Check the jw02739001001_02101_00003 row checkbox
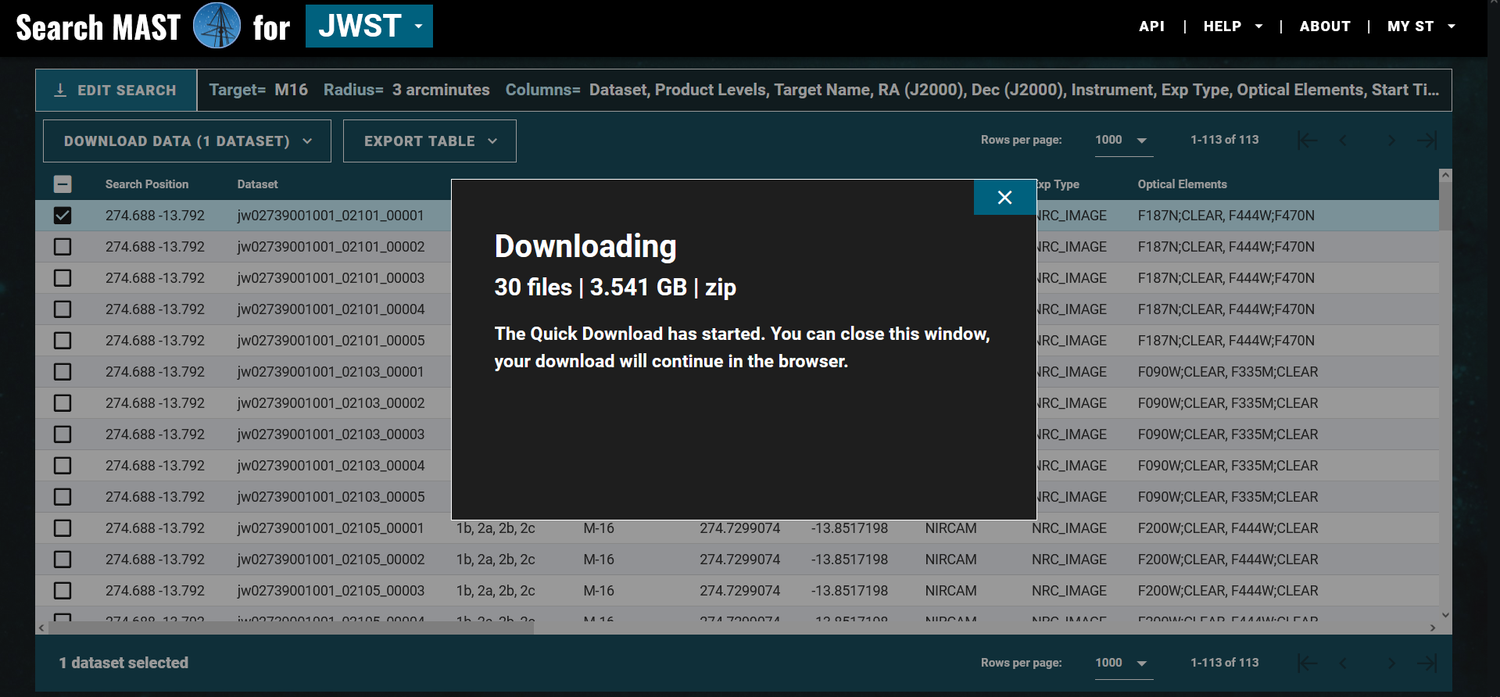The height and width of the screenshot is (697, 1500). point(62,278)
